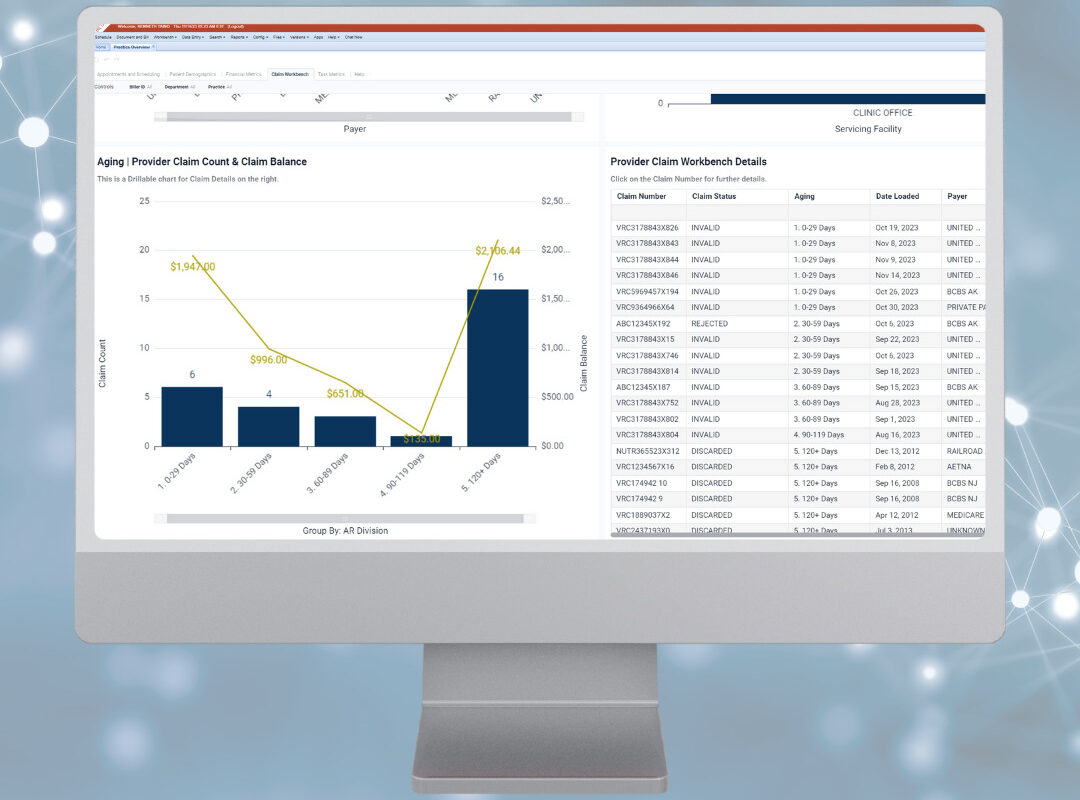Image resolution: width=1080 pixels, height=800 pixels.
Task: Close the Practice Overview tab
Action: [x=153, y=47]
